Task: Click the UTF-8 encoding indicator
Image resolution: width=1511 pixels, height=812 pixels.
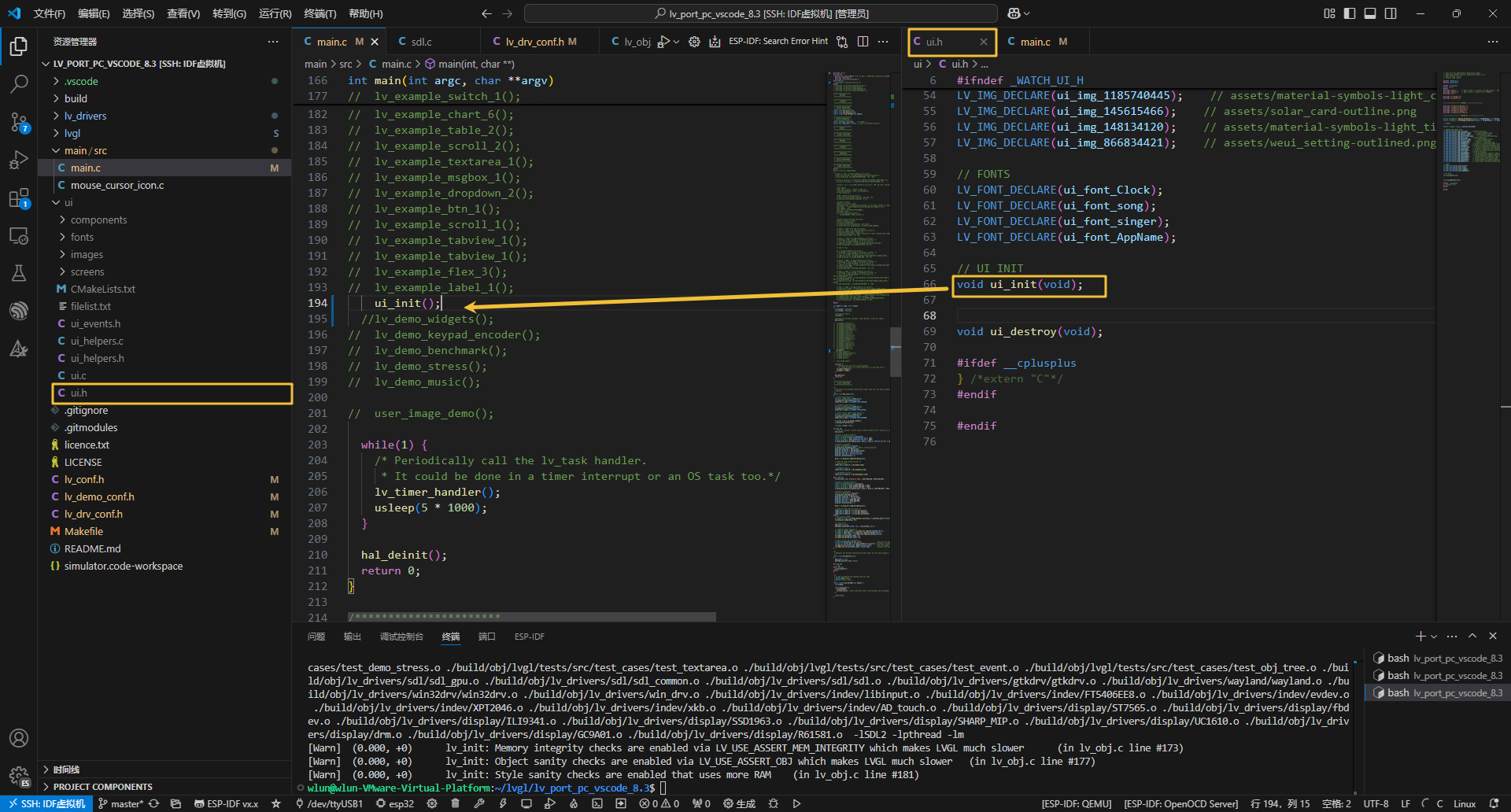Action: [x=1376, y=803]
